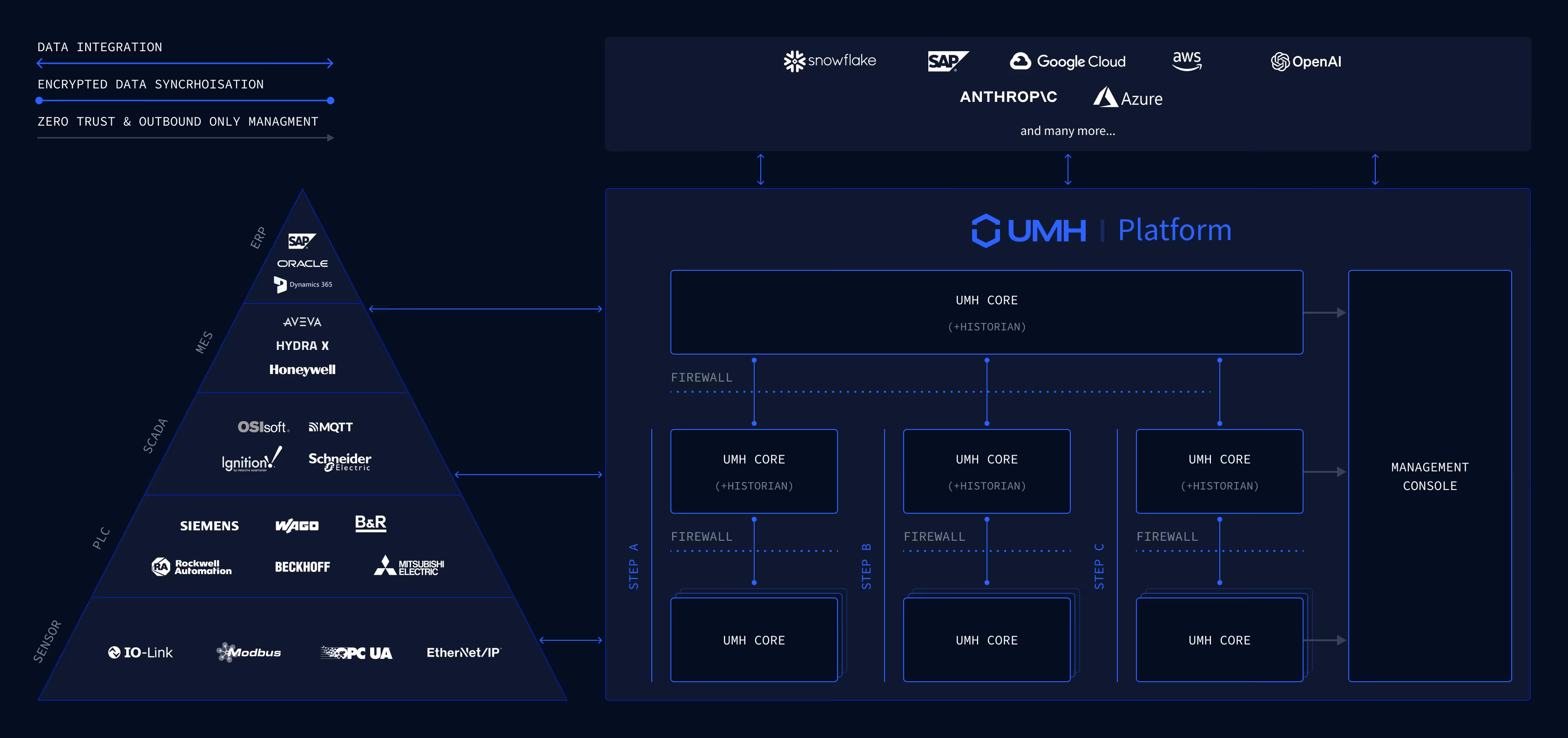Image resolution: width=1568 pixels, height=738 pixels.
Task: Click the OPC UA logo
Action: coord(357,653)
